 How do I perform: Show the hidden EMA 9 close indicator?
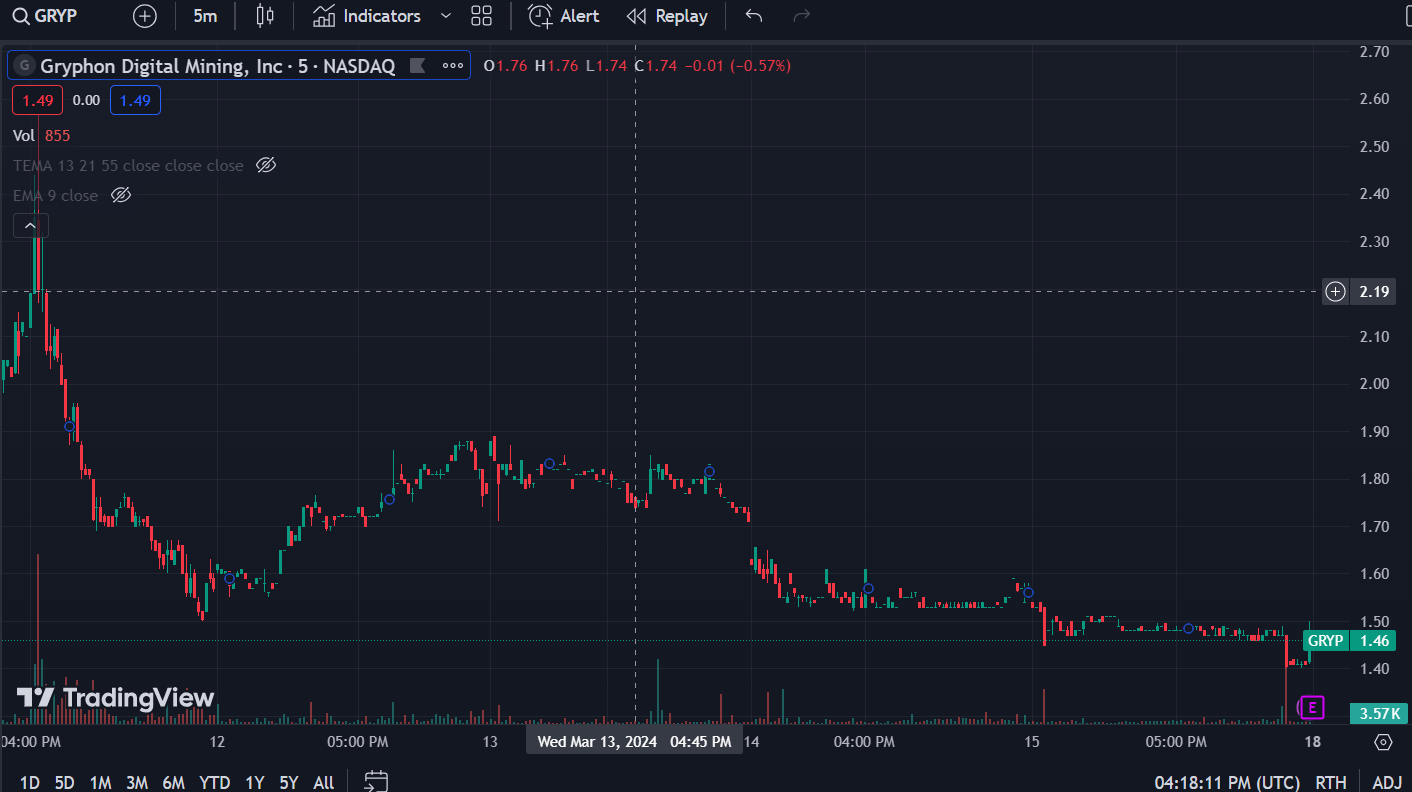pyautogui.click(x=120, y=195)
